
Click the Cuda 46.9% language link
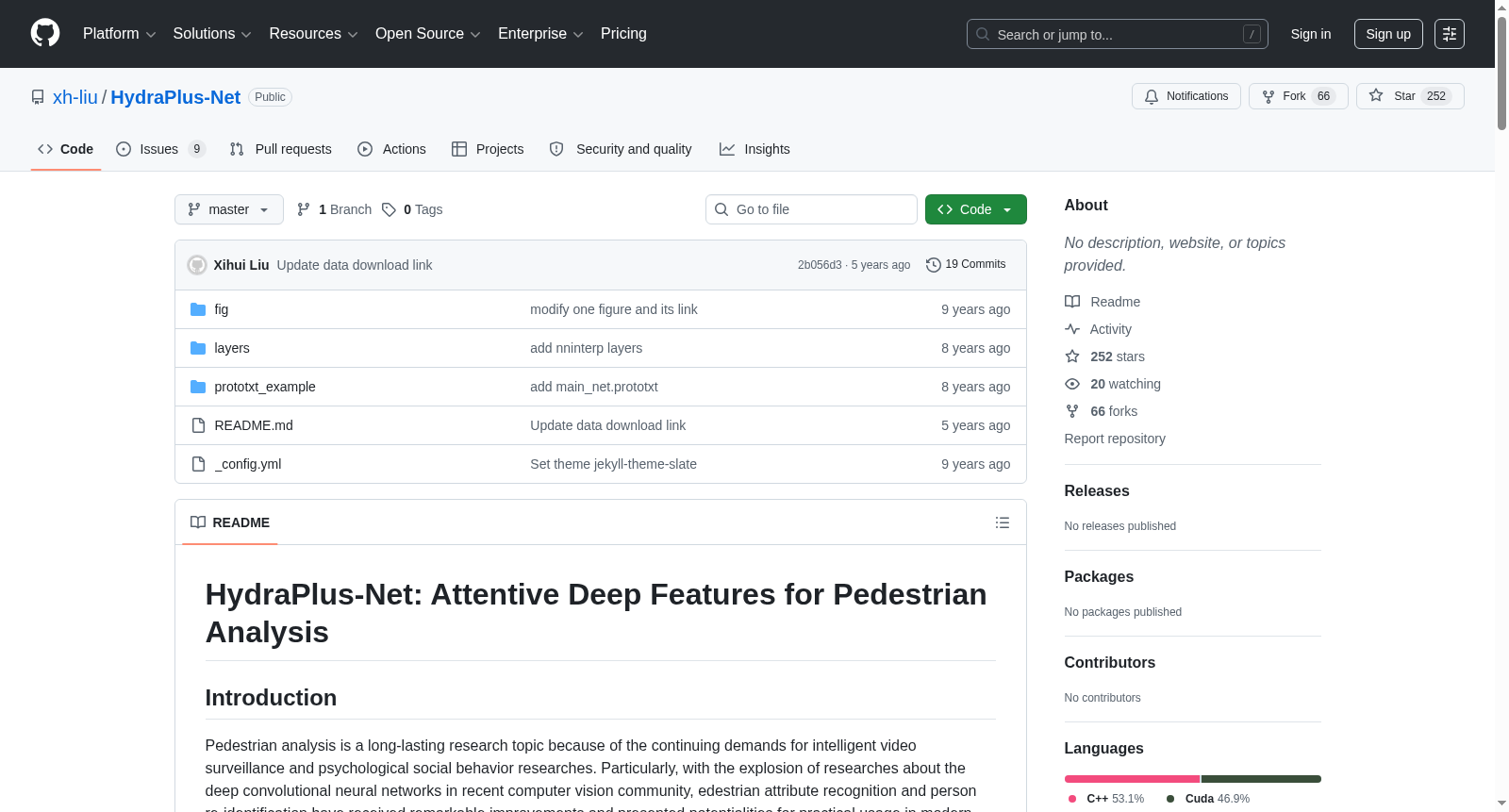coord(1208,799)
